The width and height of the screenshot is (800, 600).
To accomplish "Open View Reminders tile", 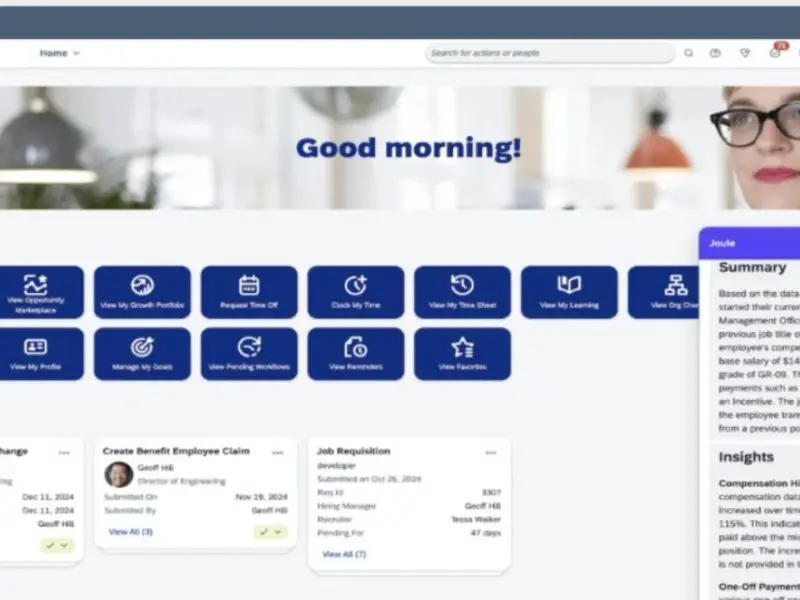I will 356,354.
